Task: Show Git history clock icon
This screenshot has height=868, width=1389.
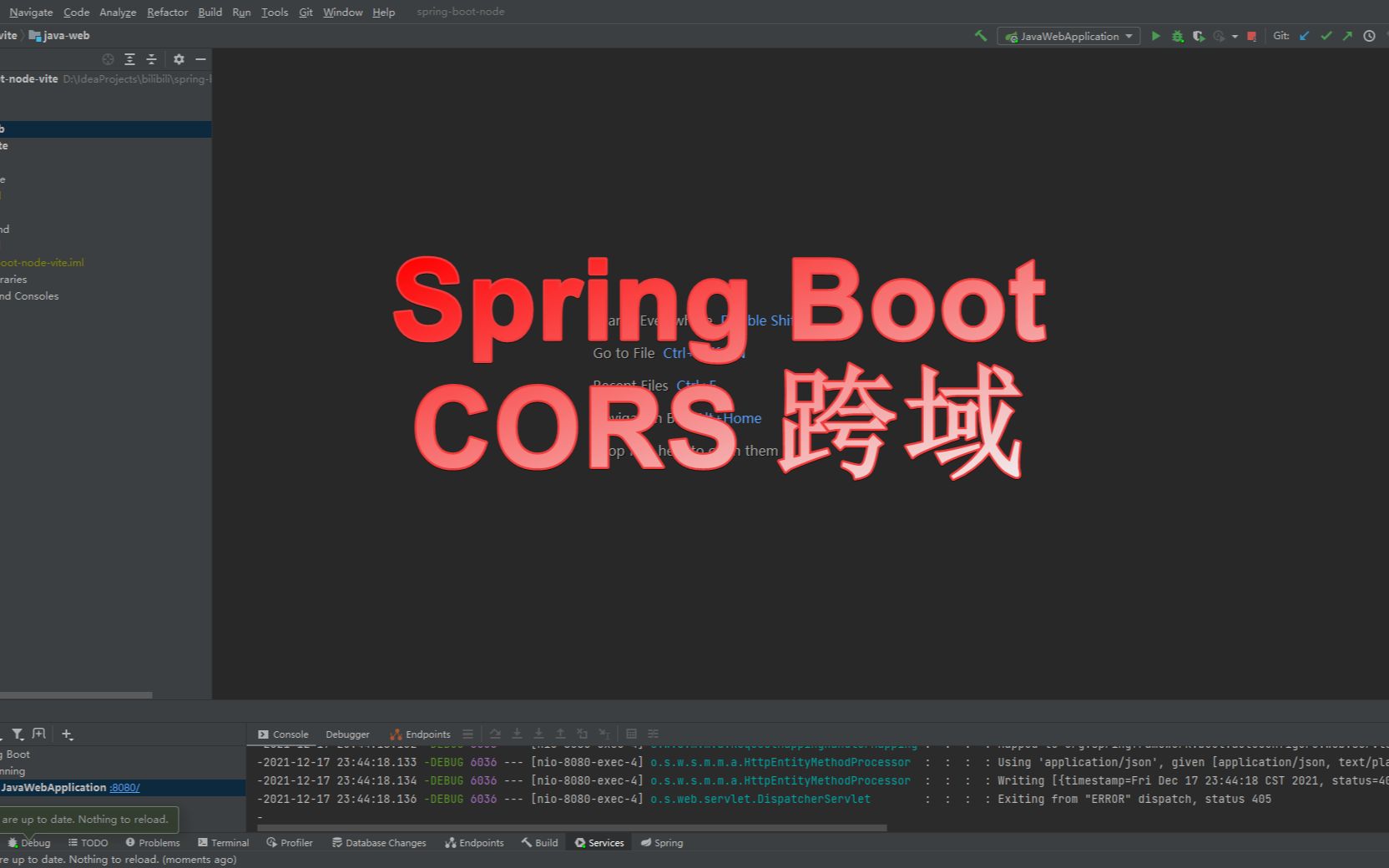Action: (x=1370, y=36)
